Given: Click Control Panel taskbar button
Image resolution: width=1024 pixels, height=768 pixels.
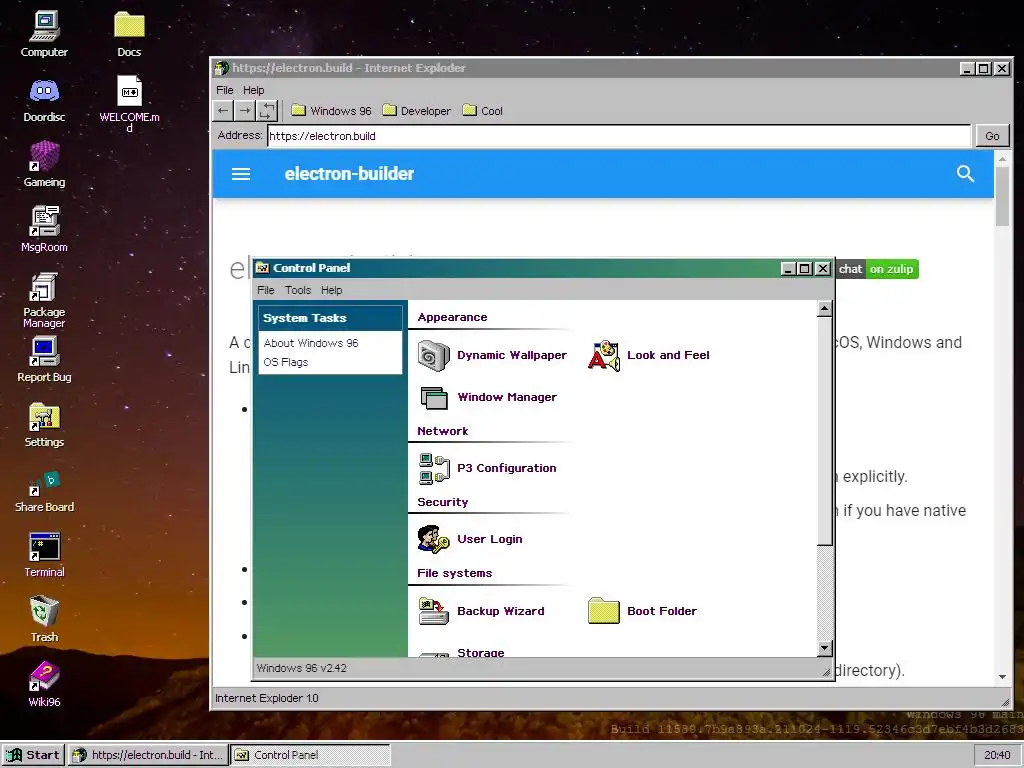Looking at the screenshot, I should pyautogui.click(x=310, y=755).
